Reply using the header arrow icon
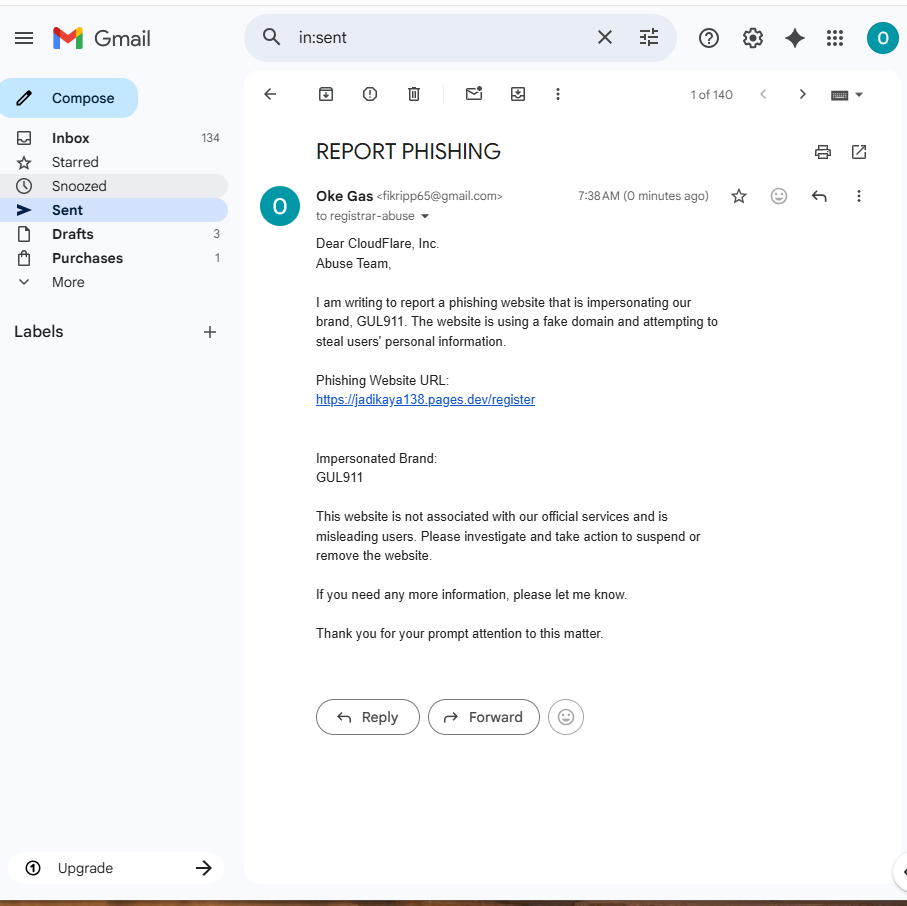This screenshot has height=906, width=907. (x=818, y=196)
